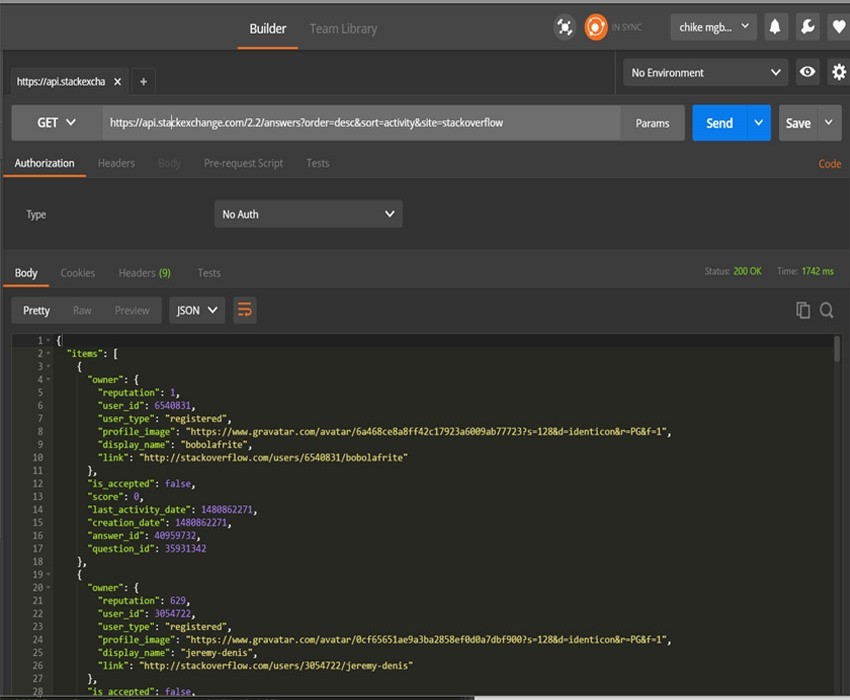The height and width of the screenshot is (700, 850).
Task: Open the JSON format dropdown
Action: click(197, 310)
